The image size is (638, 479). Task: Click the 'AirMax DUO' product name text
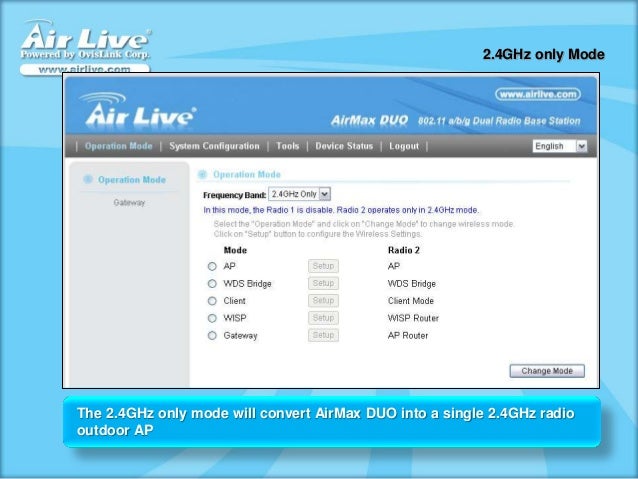[x=369, y=120]
